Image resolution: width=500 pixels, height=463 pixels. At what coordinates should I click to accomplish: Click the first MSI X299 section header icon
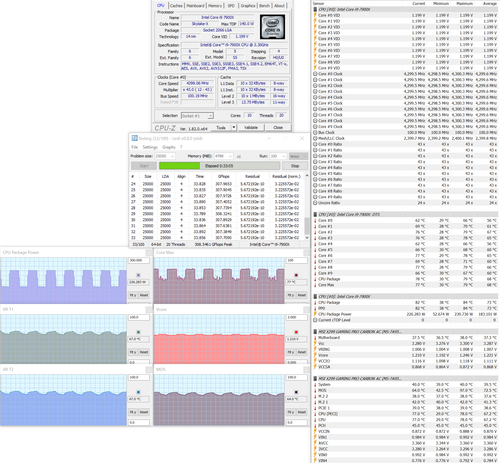click(315, 332)
